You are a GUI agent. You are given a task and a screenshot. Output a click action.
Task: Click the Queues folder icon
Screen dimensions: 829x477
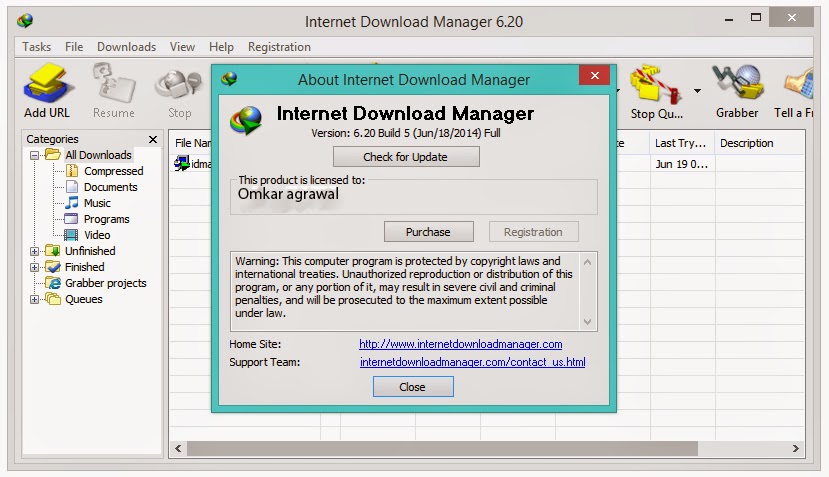pyautogui.click(x=53, y=299)
